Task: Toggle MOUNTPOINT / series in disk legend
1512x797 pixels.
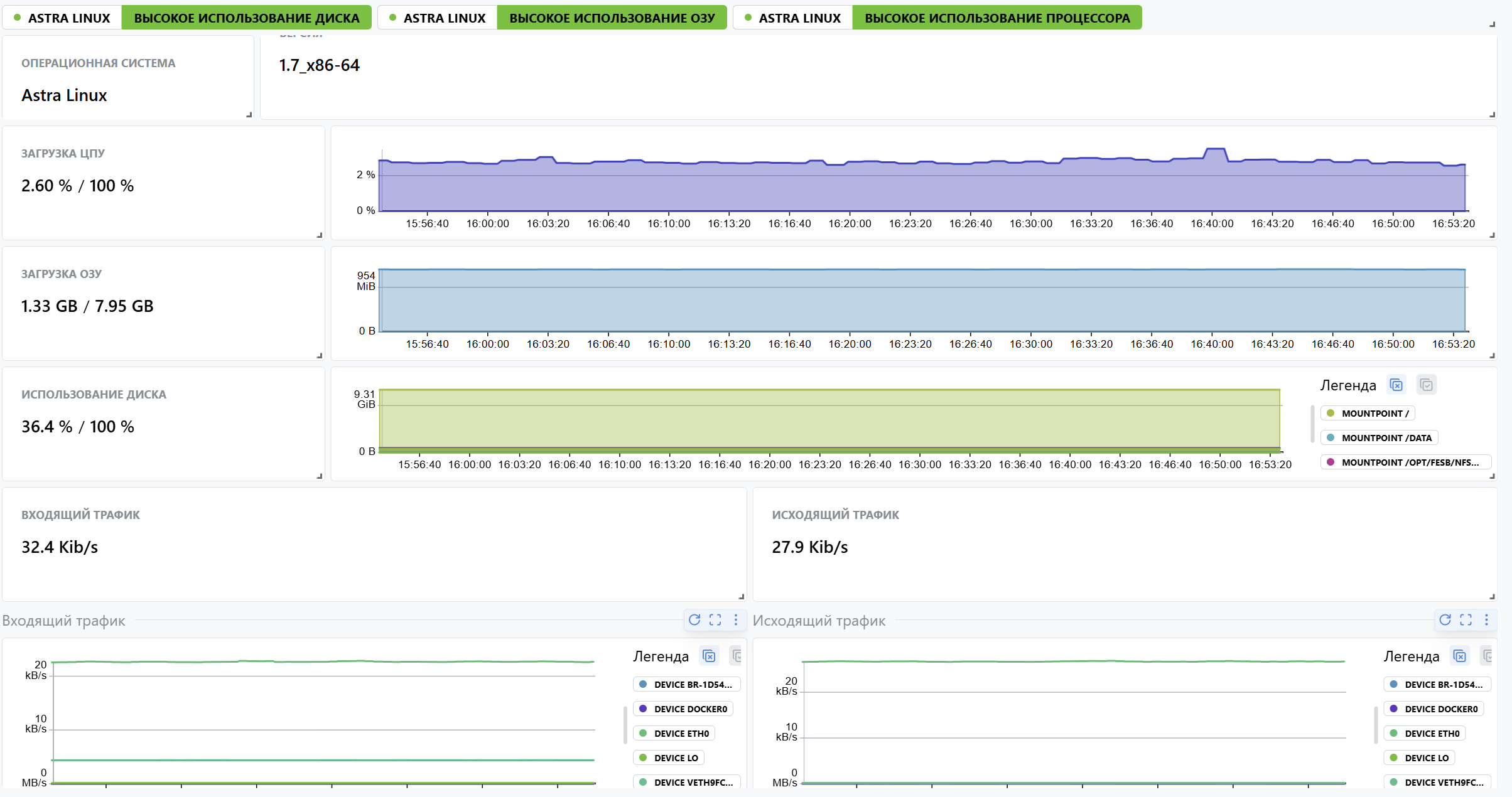Action: [1368, 413]
